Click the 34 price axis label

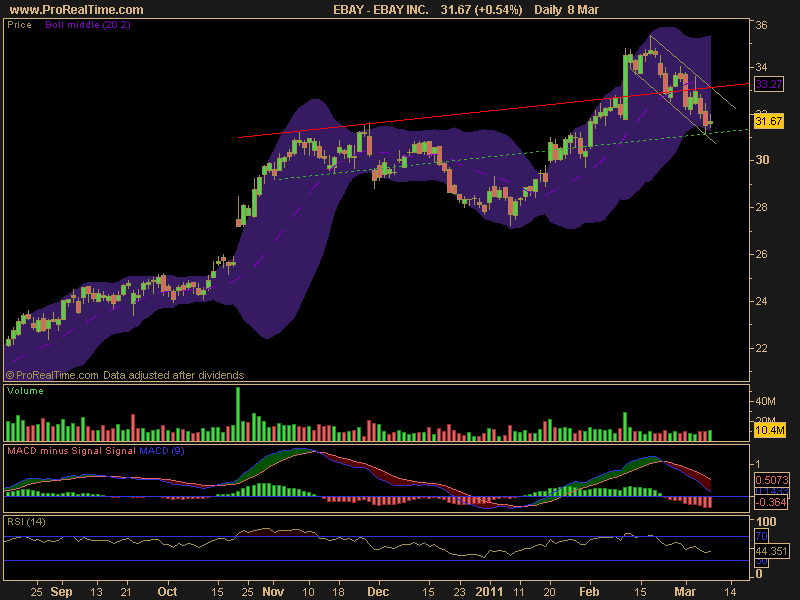tap(761, 67)
